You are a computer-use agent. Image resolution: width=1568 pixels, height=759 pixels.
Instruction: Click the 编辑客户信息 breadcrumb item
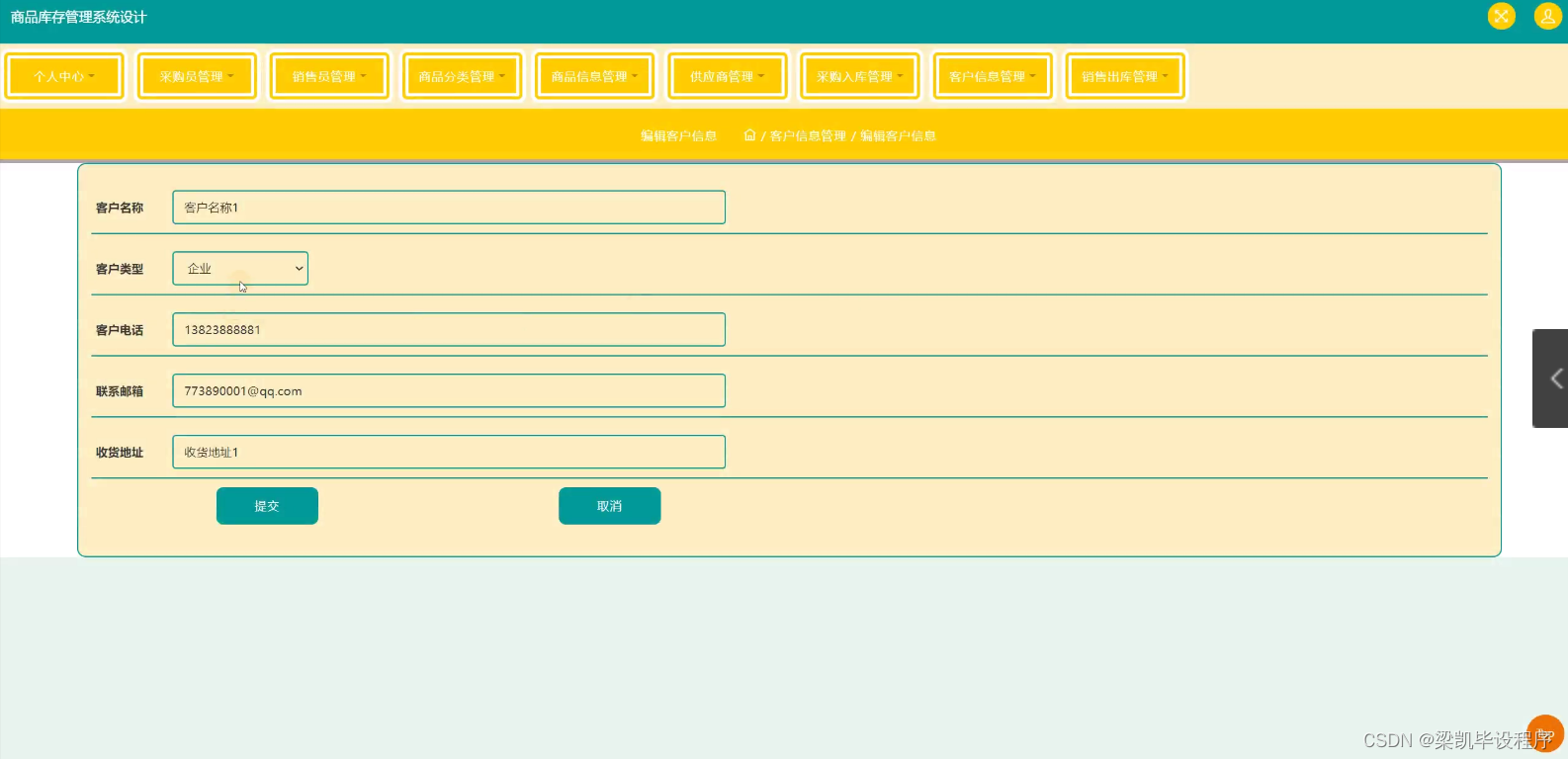tap(898, 136)
